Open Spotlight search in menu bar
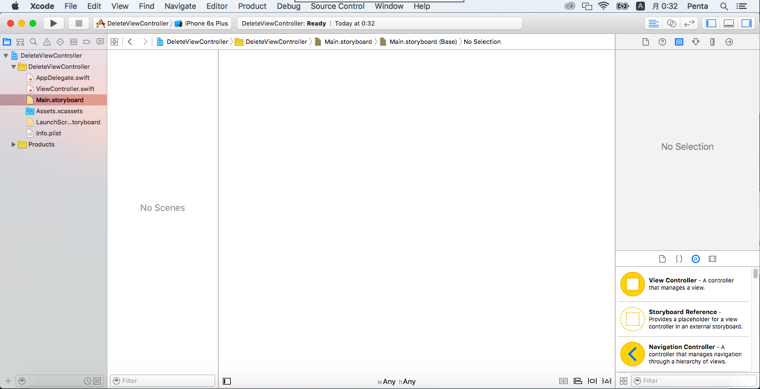This screenshot has height=389, width=760. pyautogui.click(x=724, y=6)
